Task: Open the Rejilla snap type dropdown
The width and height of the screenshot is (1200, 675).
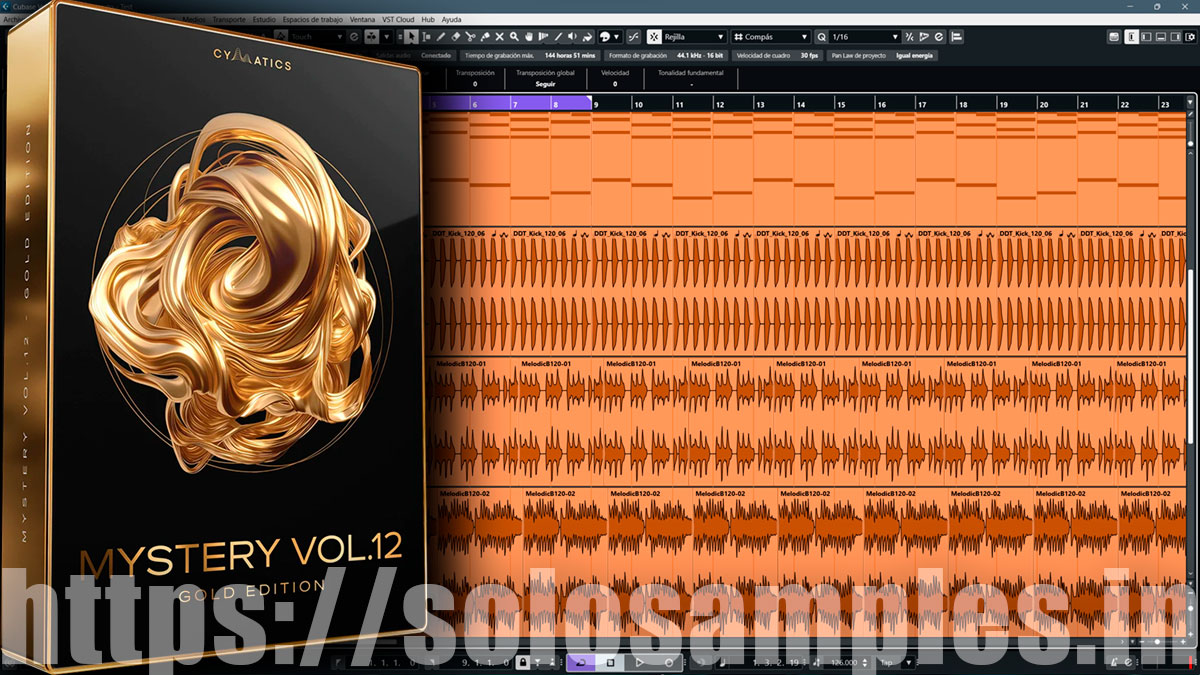Action: (694, 36)
